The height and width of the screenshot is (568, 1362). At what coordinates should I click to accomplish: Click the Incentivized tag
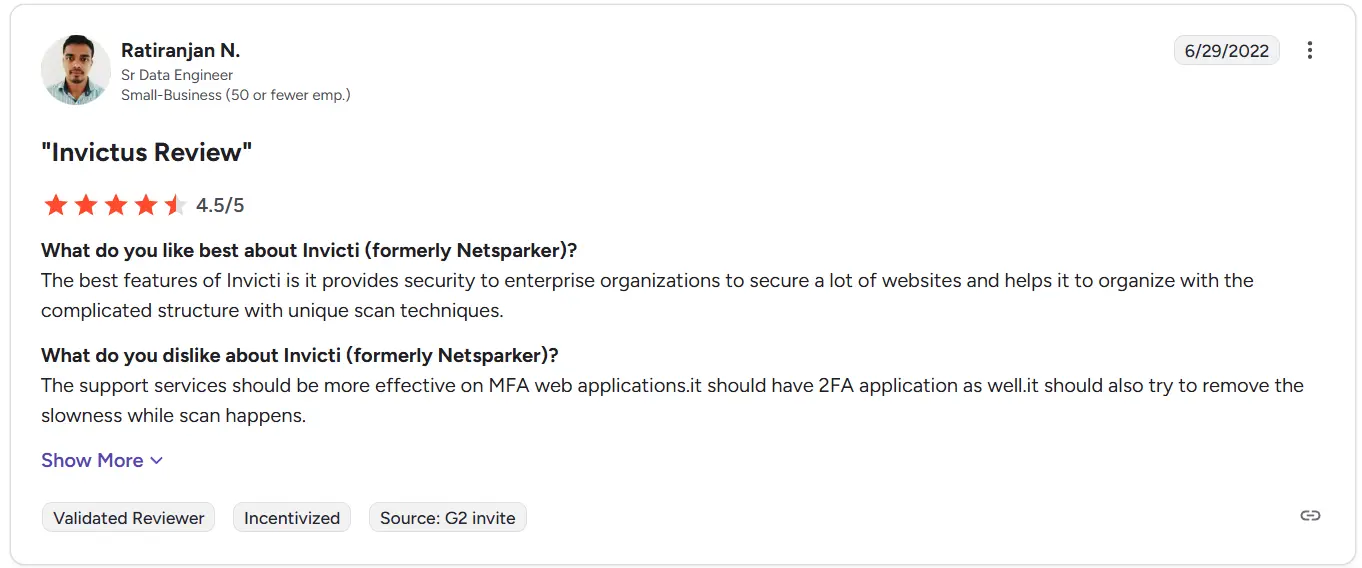pyautogui.click(x=292, y=518)
